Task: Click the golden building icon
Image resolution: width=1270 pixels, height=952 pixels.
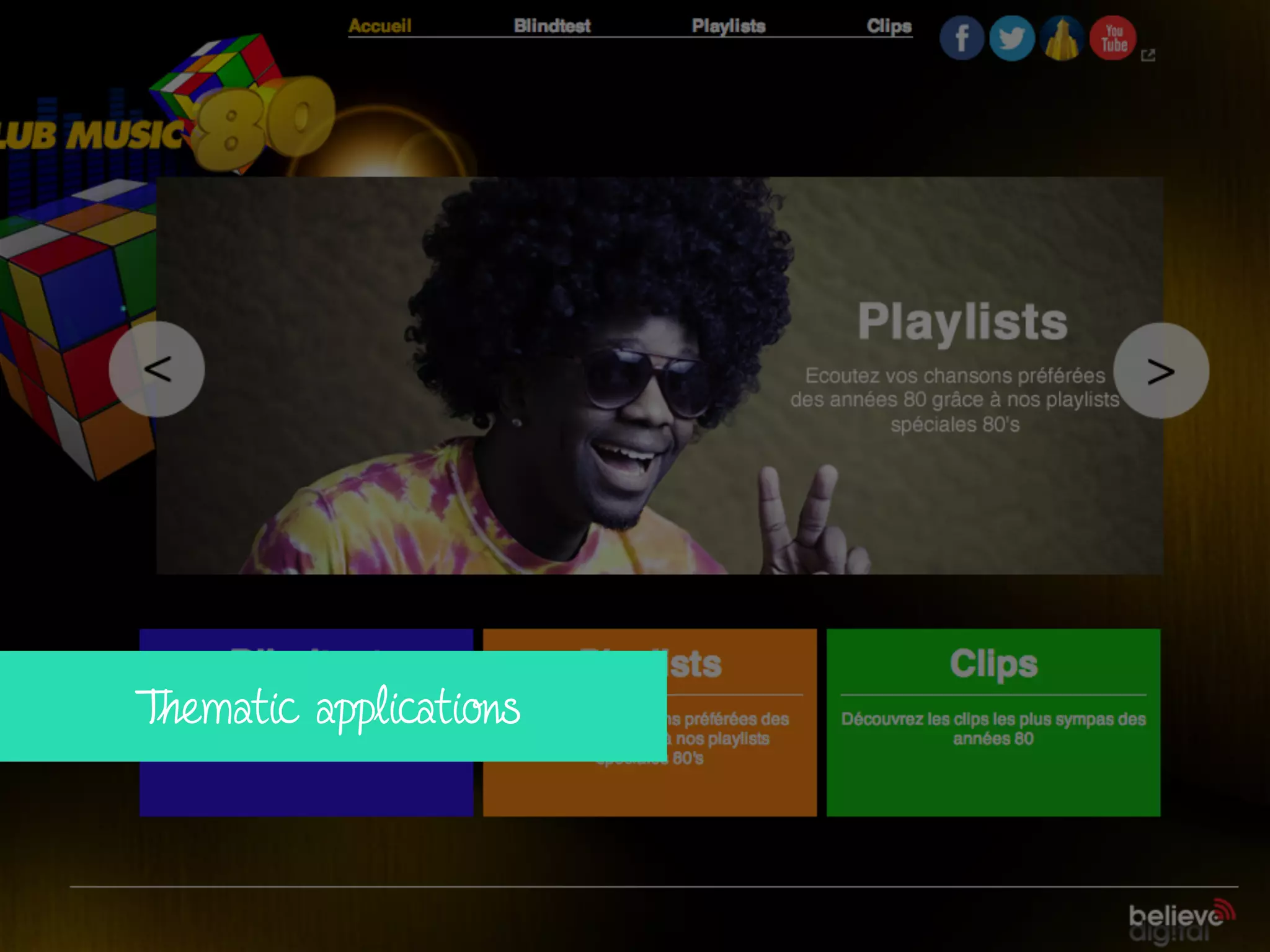Action: [x=1062, y=38]
